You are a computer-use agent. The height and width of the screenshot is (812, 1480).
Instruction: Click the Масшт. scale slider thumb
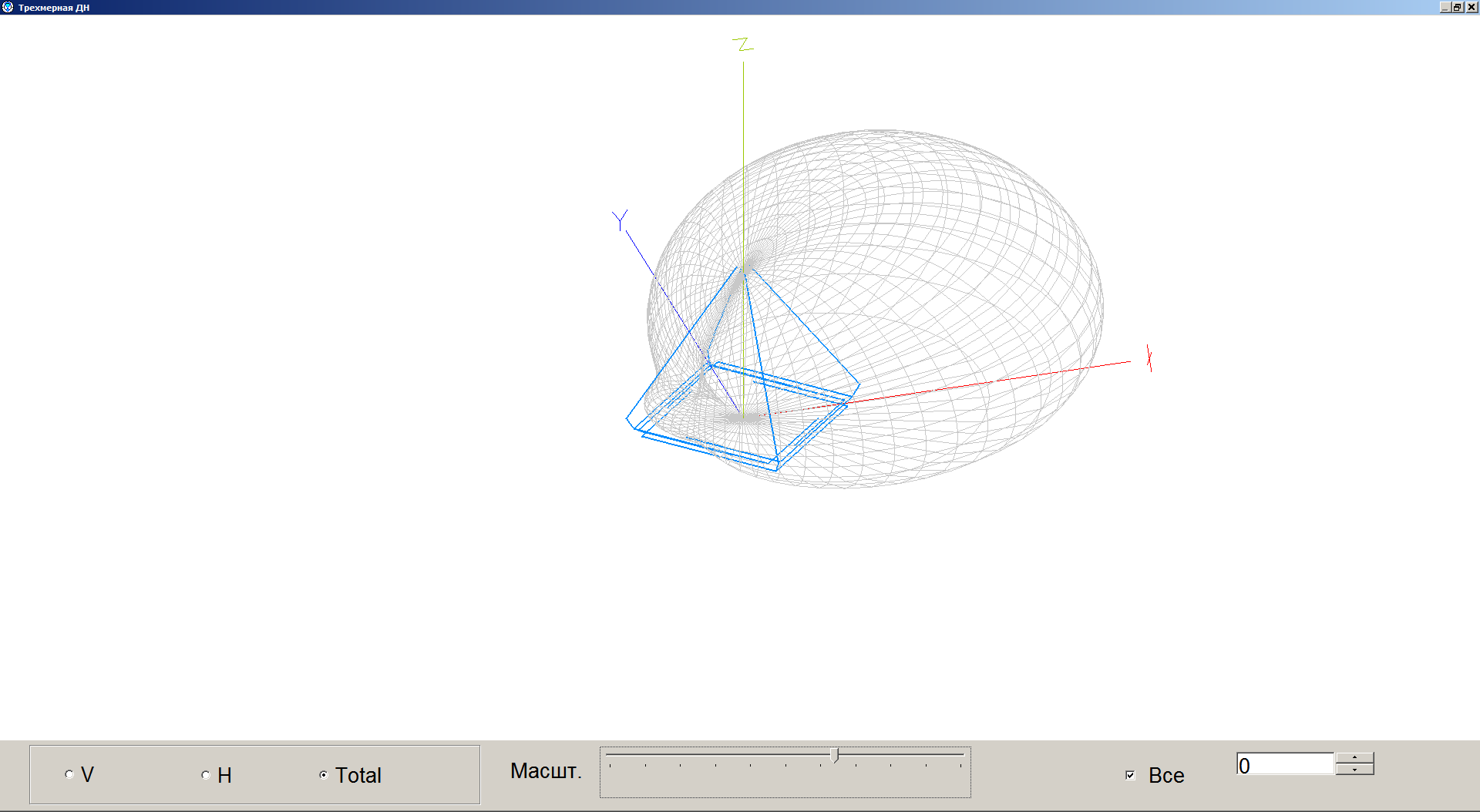point(835,756)
